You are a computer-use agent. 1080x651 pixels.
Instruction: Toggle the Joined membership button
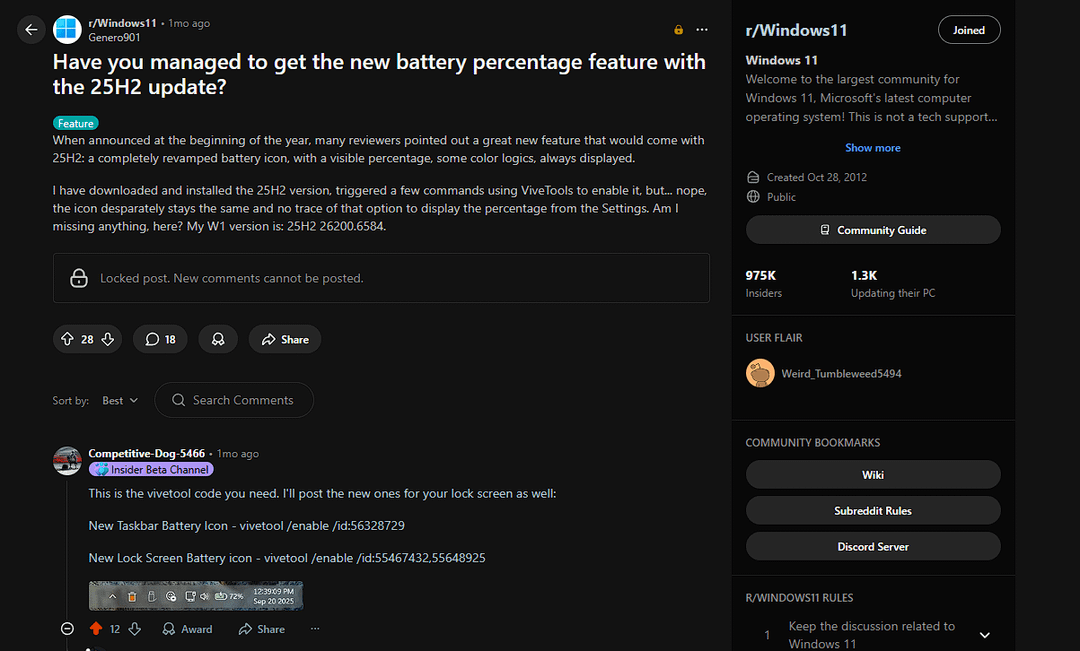coord(968,30)
